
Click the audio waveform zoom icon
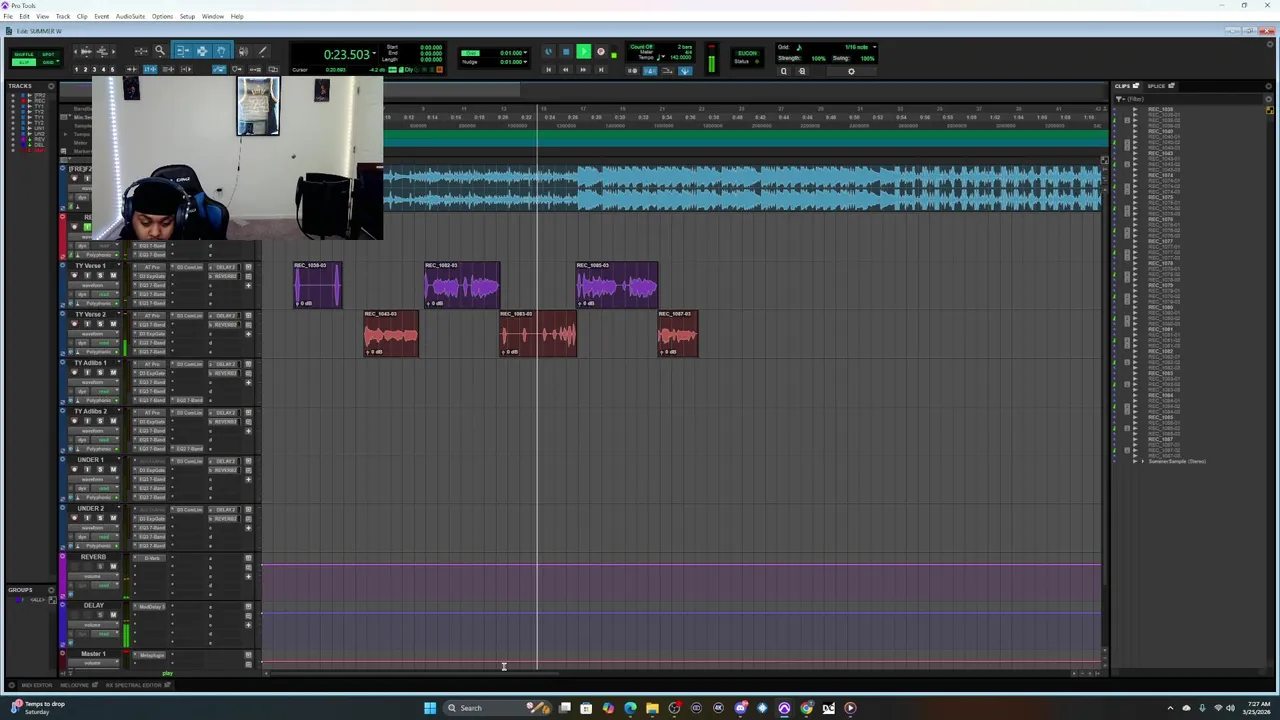(x=86, y=51)
